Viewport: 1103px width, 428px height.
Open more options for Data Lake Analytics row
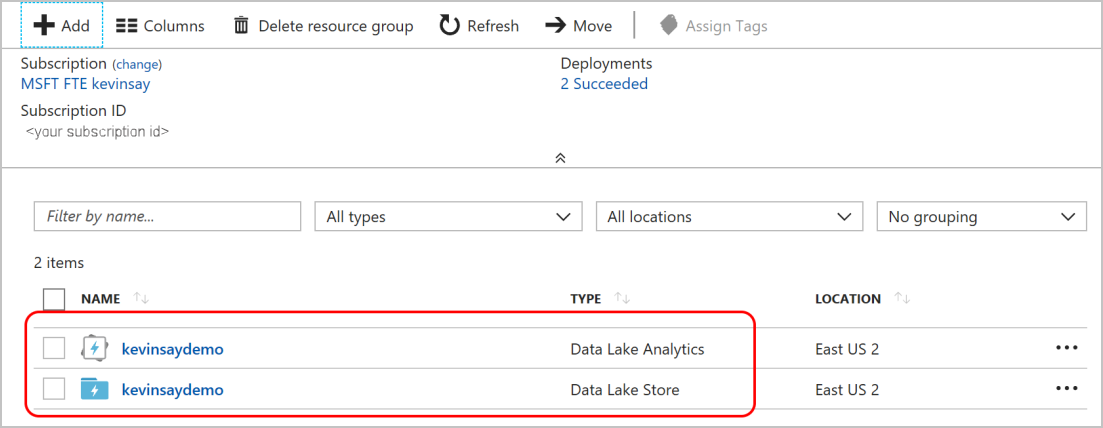point(1066,348)
